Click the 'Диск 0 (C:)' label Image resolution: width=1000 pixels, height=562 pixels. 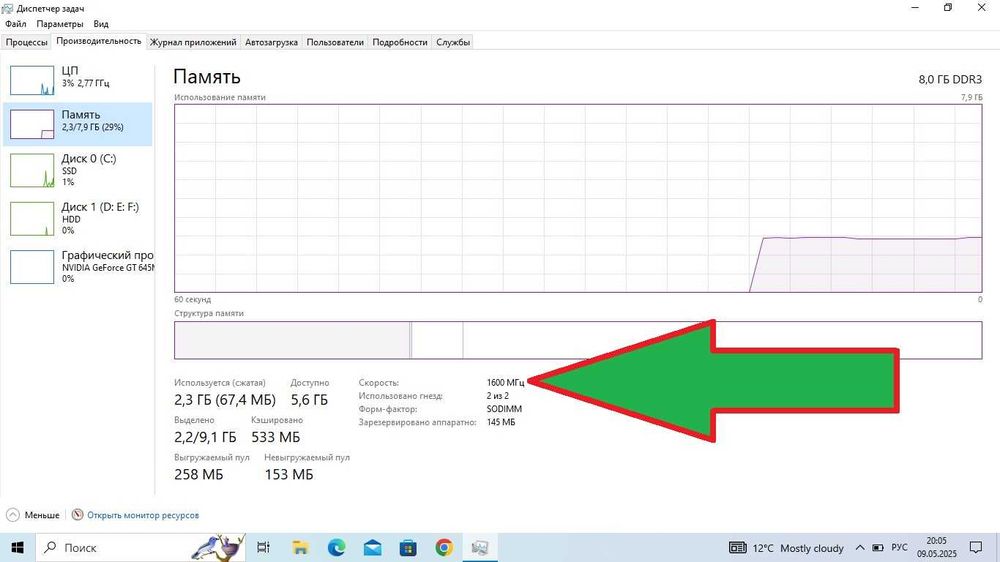(x=89, y=158)
